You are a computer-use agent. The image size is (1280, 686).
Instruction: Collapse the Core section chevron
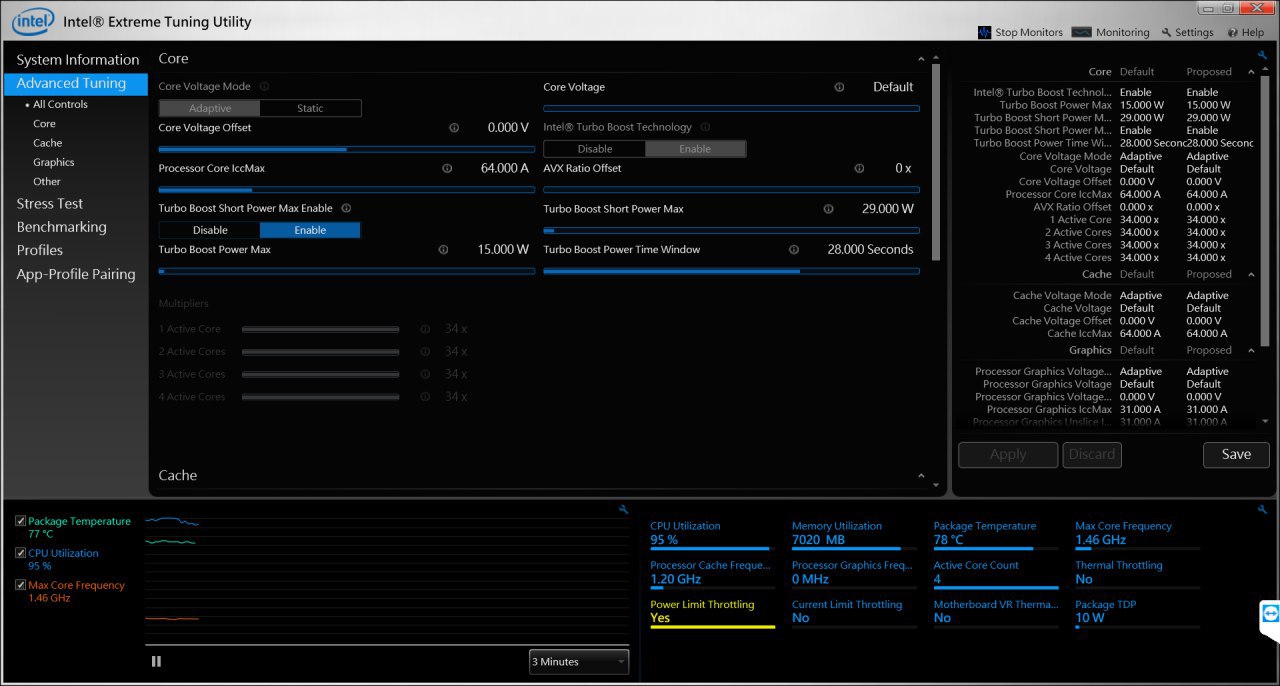[x=921, y=59]
